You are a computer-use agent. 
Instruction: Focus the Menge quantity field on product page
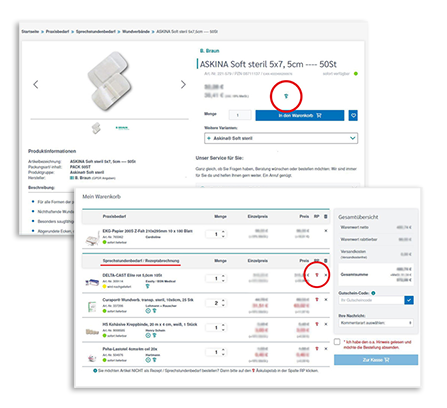240,115
